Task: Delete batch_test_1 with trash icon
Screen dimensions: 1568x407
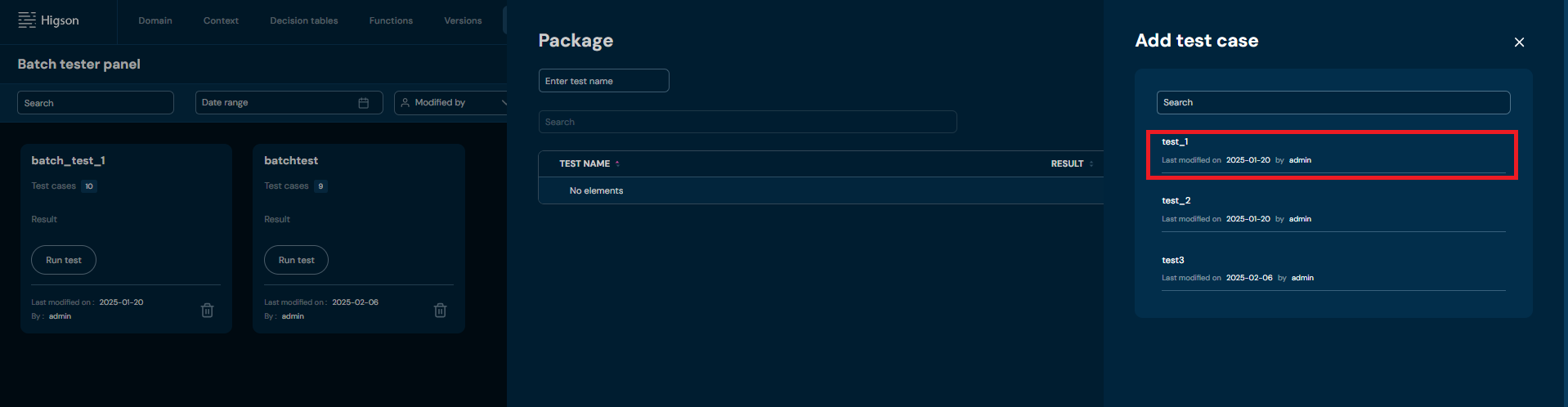Action: pos(208,310)
